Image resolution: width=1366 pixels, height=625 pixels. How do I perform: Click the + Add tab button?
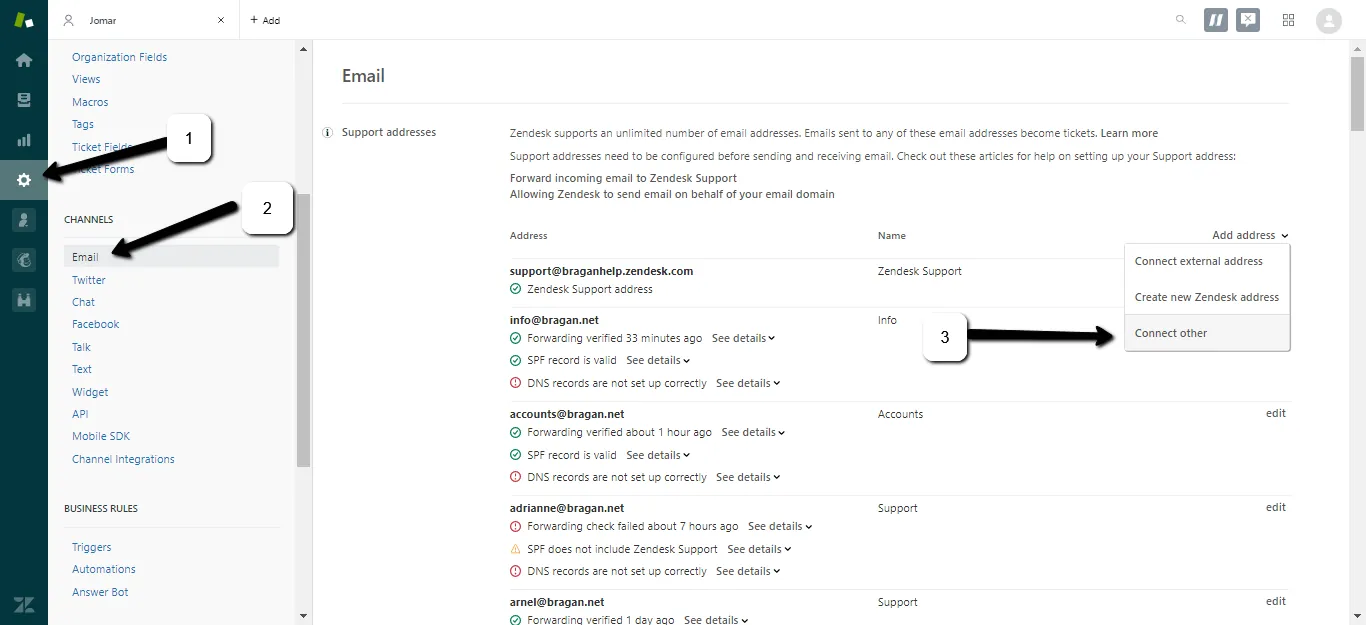[x=265, y=20]
